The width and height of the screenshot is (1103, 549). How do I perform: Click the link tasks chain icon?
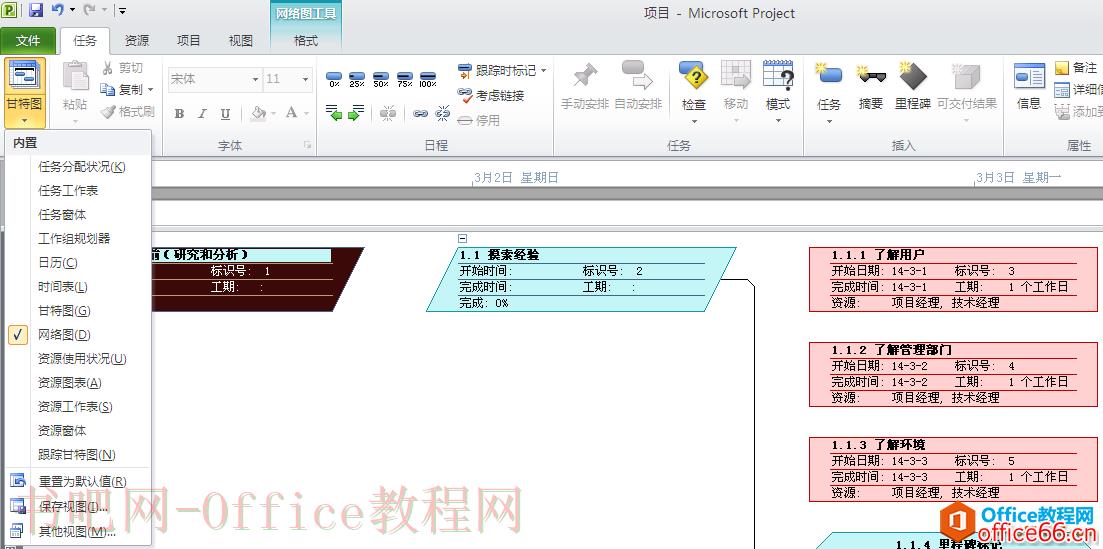point(420,113)
